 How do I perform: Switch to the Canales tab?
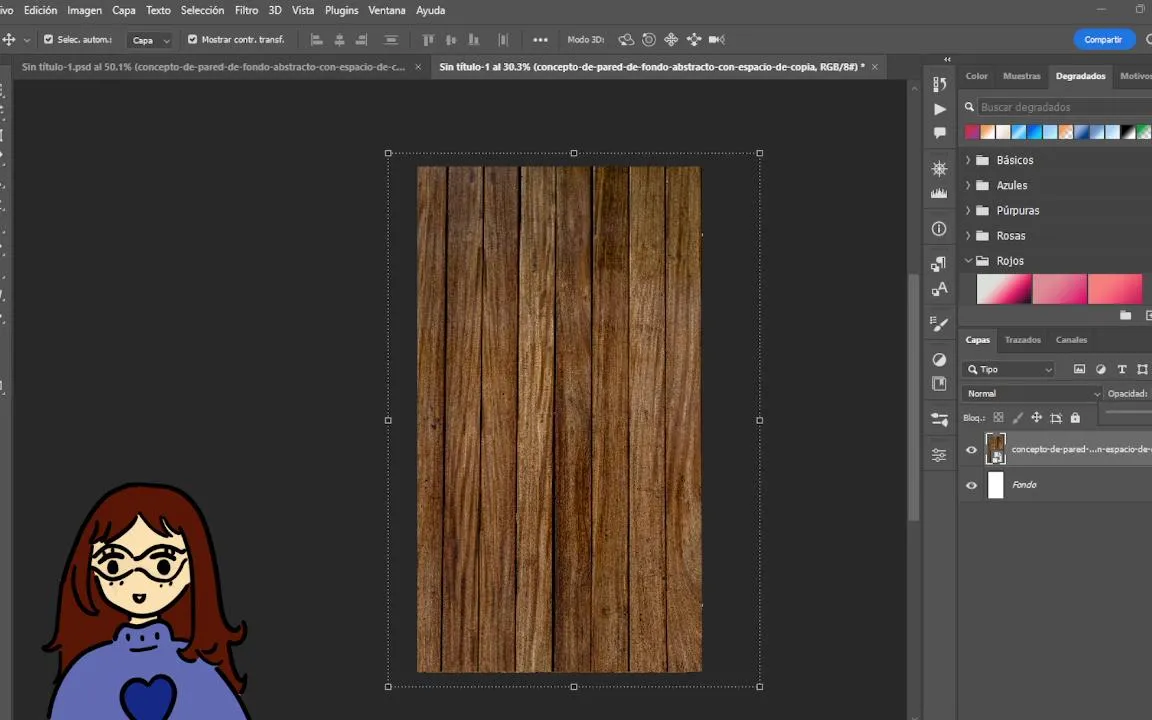[x=1071, y=340]
